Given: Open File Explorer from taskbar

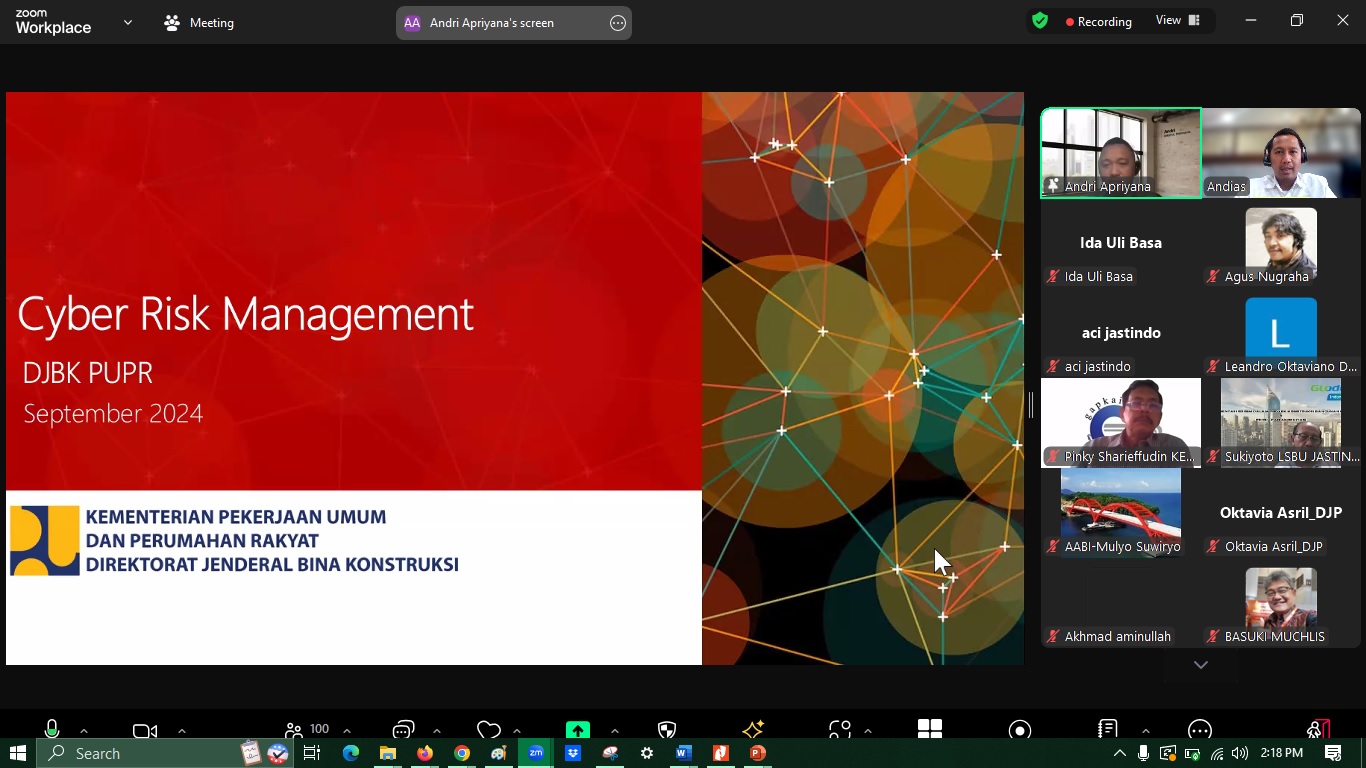Looking at the screenshot, I should [388, 753].
